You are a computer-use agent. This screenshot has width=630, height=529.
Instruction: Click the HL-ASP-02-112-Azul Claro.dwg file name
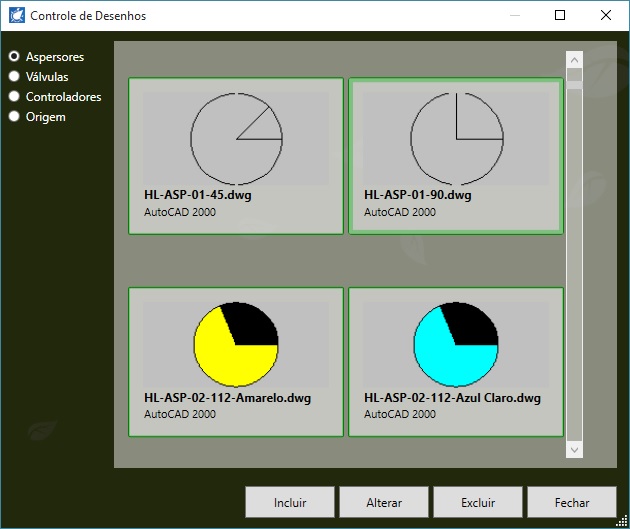tap(452, 398)
